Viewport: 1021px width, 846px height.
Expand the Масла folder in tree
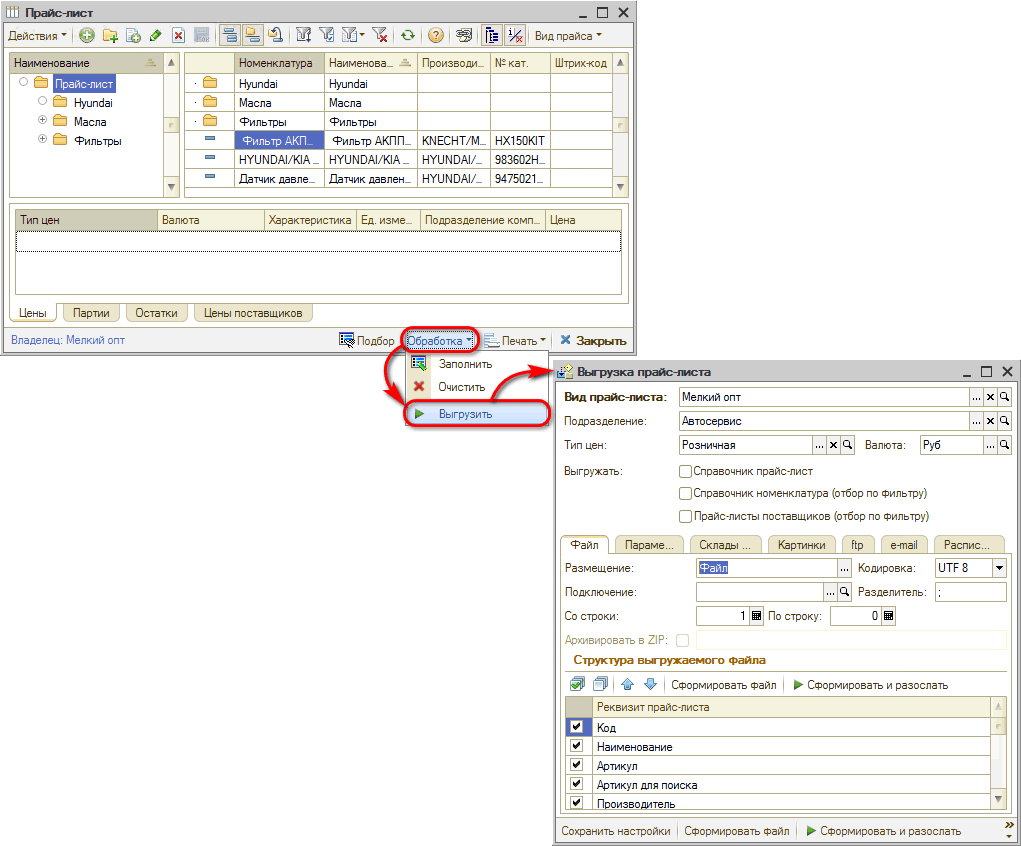tap(43, 121)
